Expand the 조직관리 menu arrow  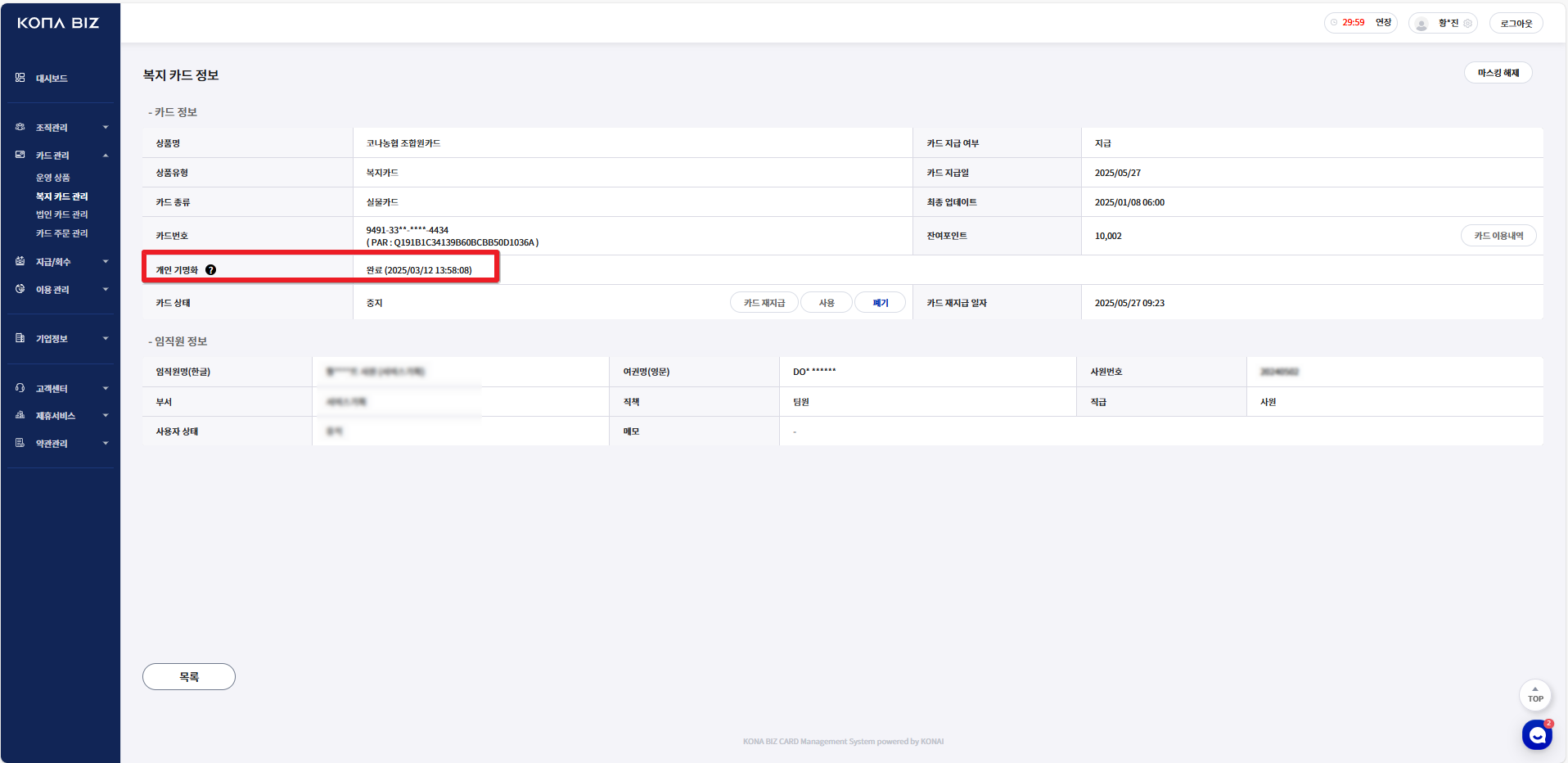(x=106, y=128)
